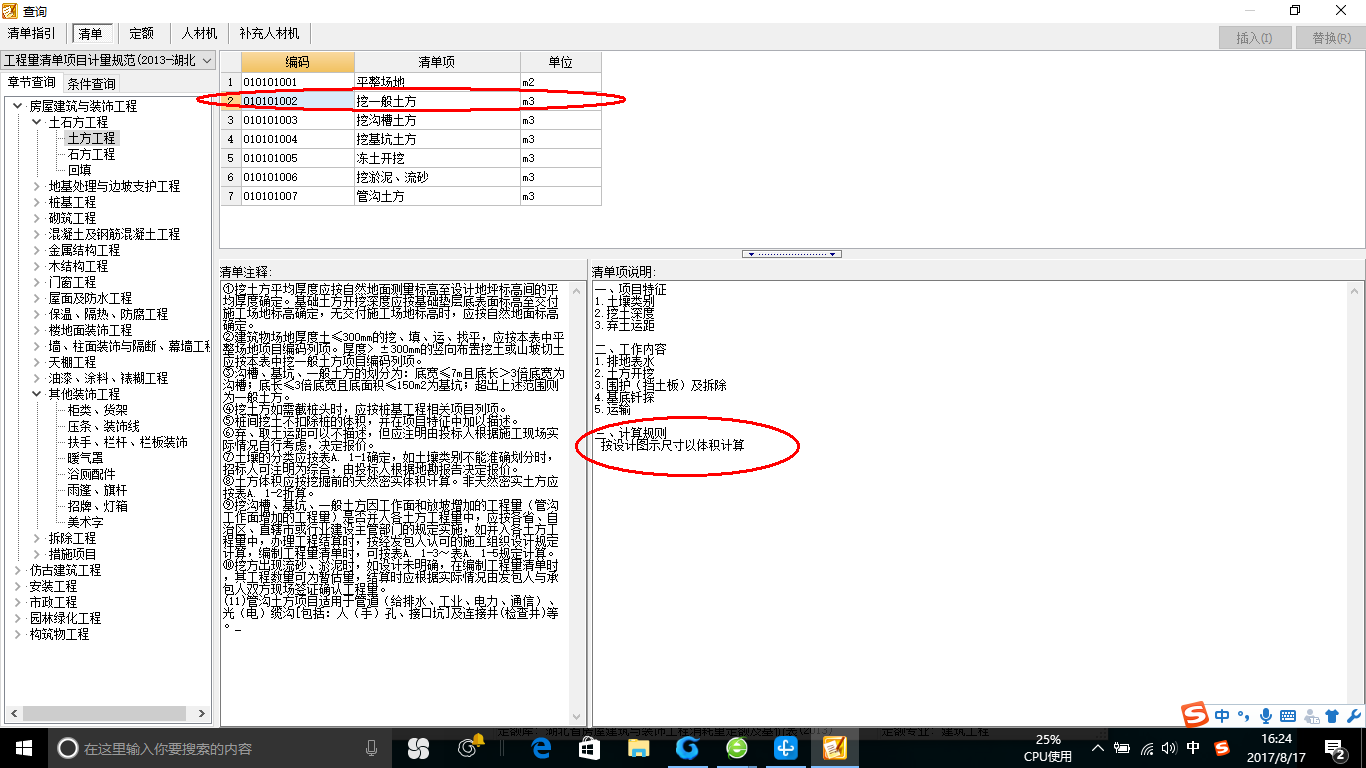Viewport: 1366px width, 768px height.
Task: Select row 010101001 平整场地
Action: click(411, 82)
